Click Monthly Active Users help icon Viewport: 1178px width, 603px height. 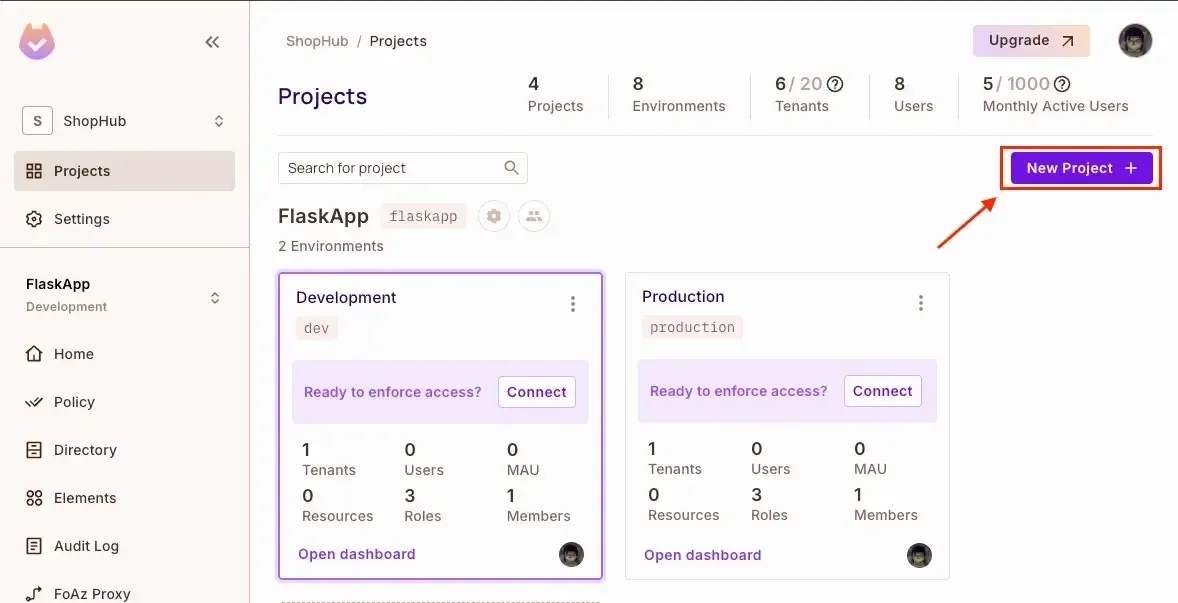click(x=1062, y=84)
